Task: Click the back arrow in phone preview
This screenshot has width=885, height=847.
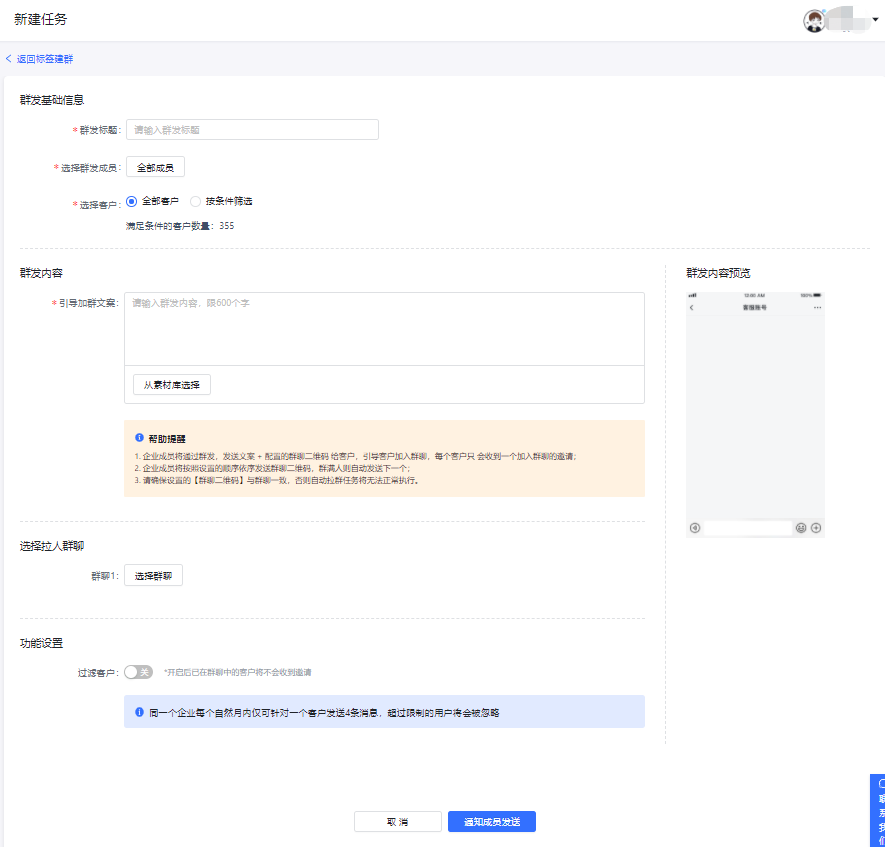Action: [692, 308]
